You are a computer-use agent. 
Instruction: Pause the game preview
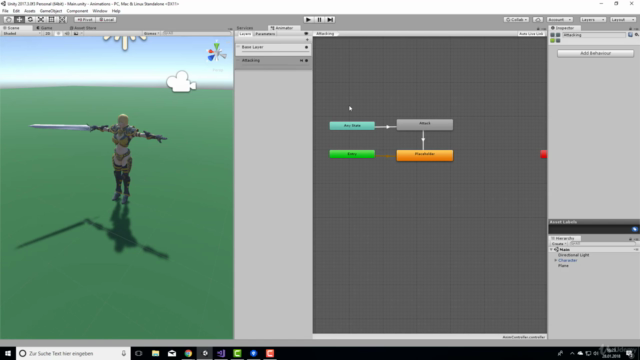(320, 20)
